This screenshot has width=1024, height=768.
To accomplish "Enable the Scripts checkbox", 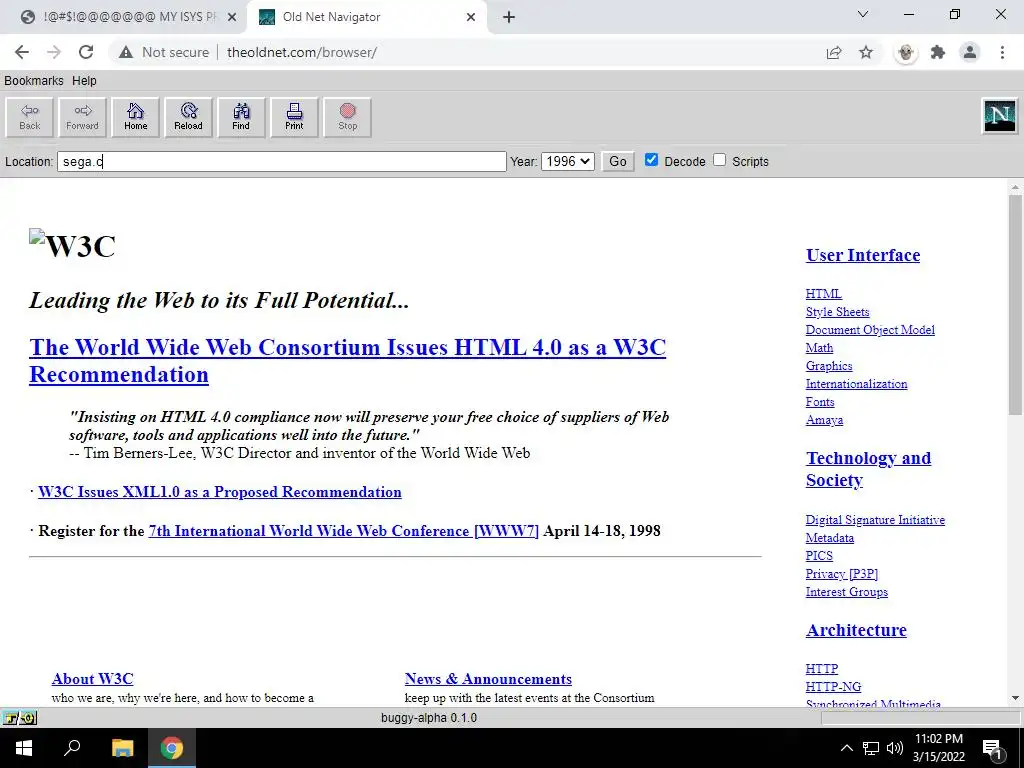I will (x=720, y=160).
